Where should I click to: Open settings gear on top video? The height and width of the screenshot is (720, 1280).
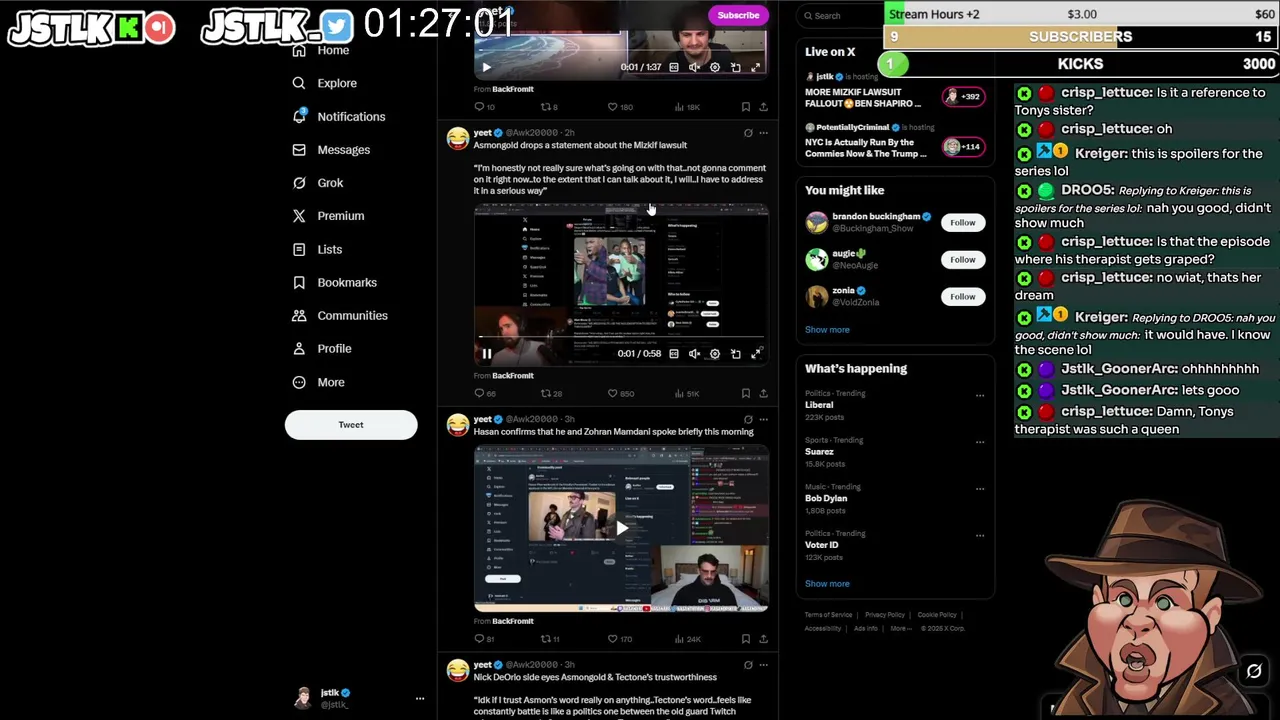714,67
